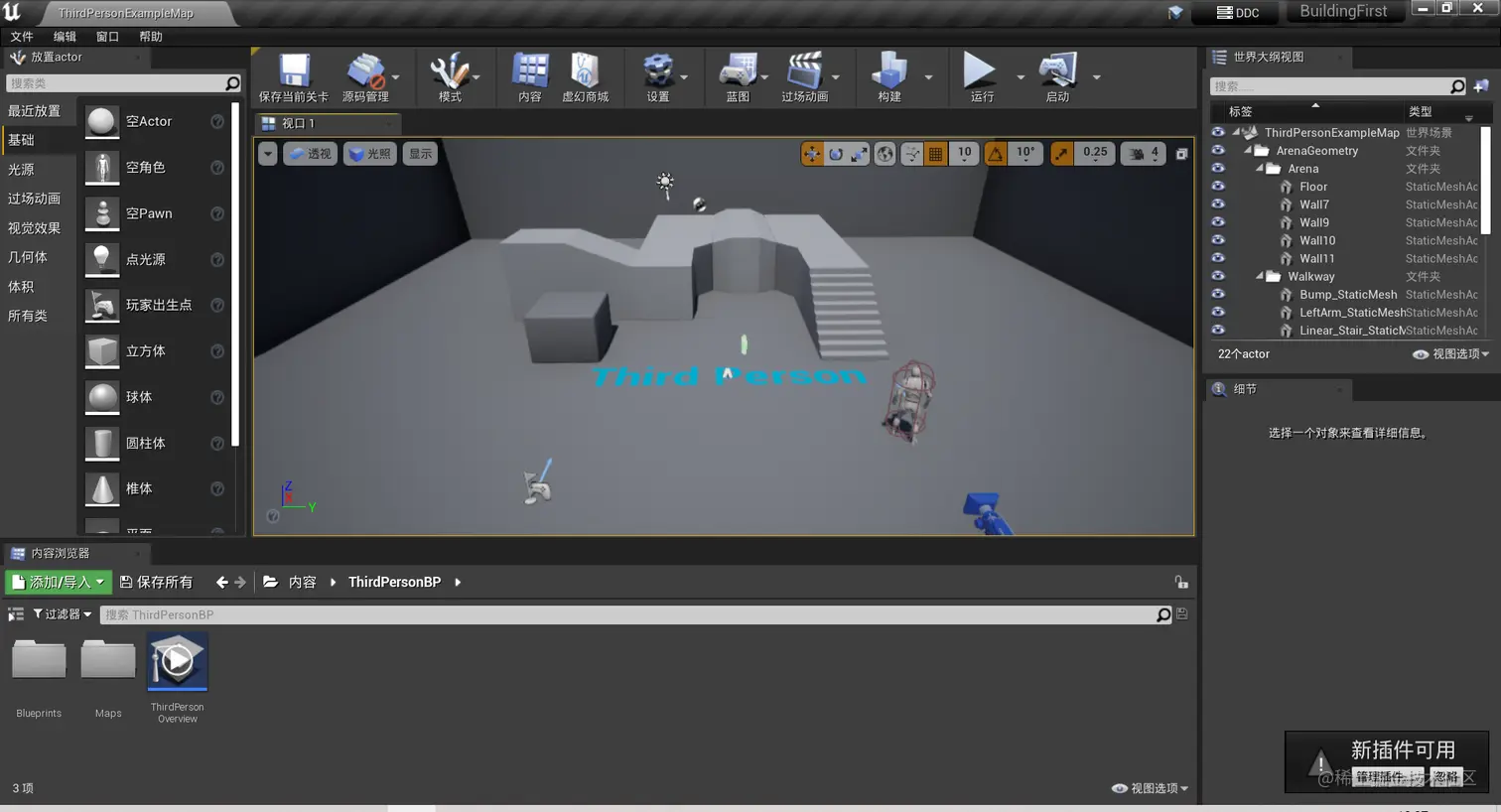1501x812 pixels.
Task: Select the scale gizmo tool in viewport
Action: 859,153
